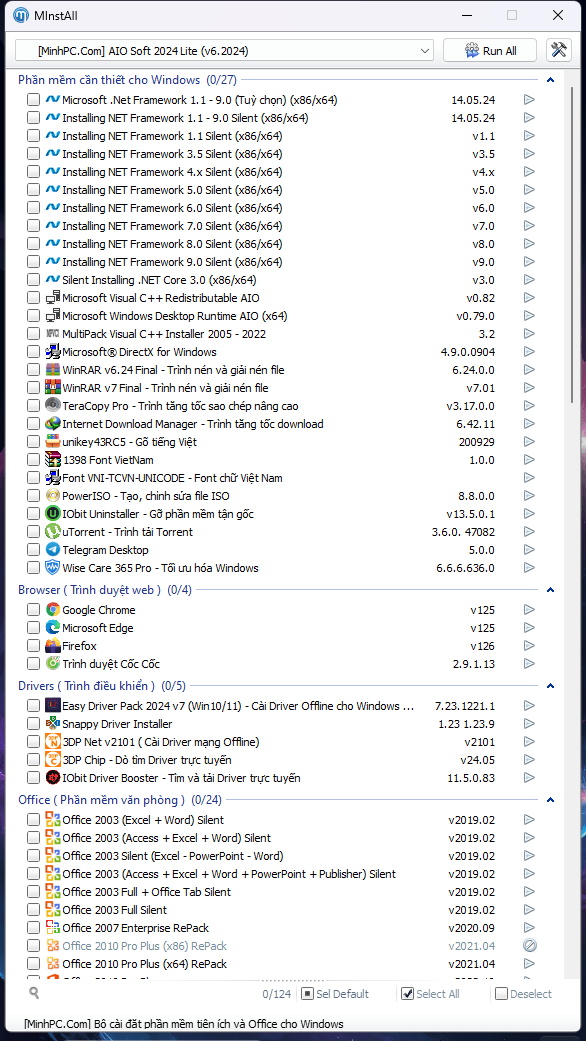Check Installing NET Framework 3.5 Silent box

(33, 154)
